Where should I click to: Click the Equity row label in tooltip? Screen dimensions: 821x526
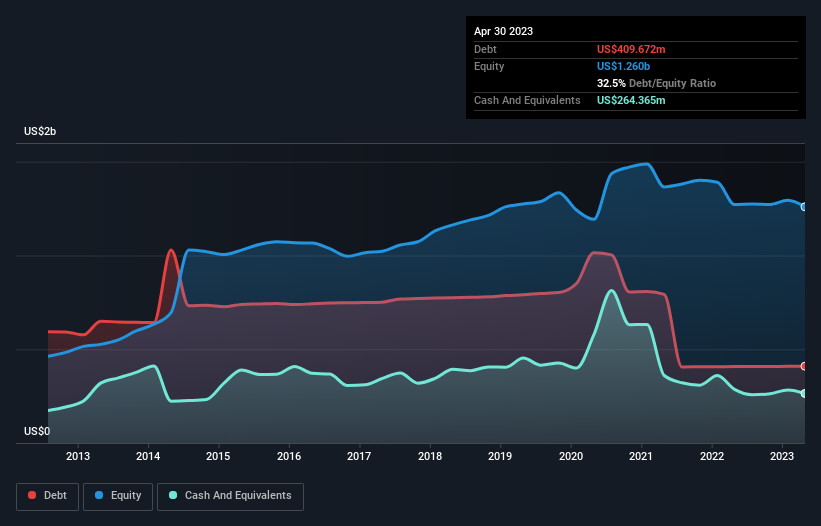(489, 66)
